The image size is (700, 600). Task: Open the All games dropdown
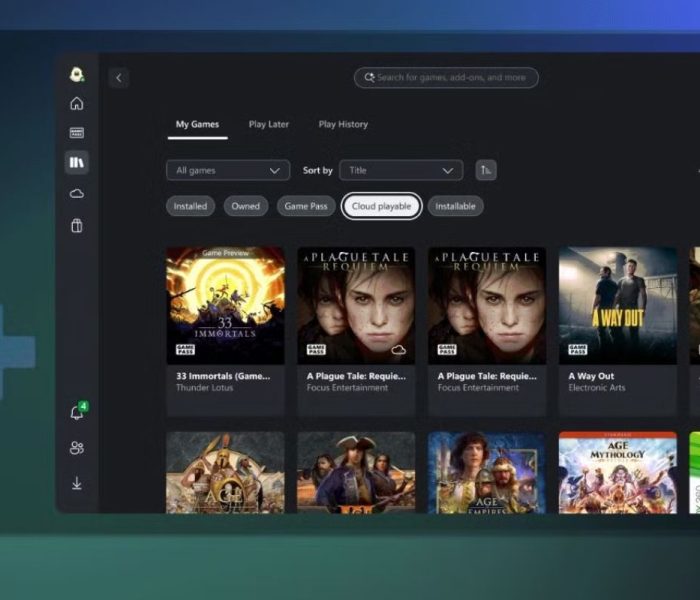228,170
